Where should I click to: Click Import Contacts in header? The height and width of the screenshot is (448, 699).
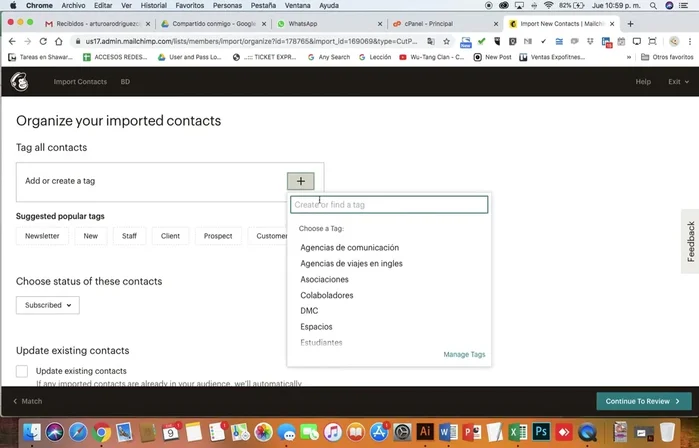(x=80, y=82)
